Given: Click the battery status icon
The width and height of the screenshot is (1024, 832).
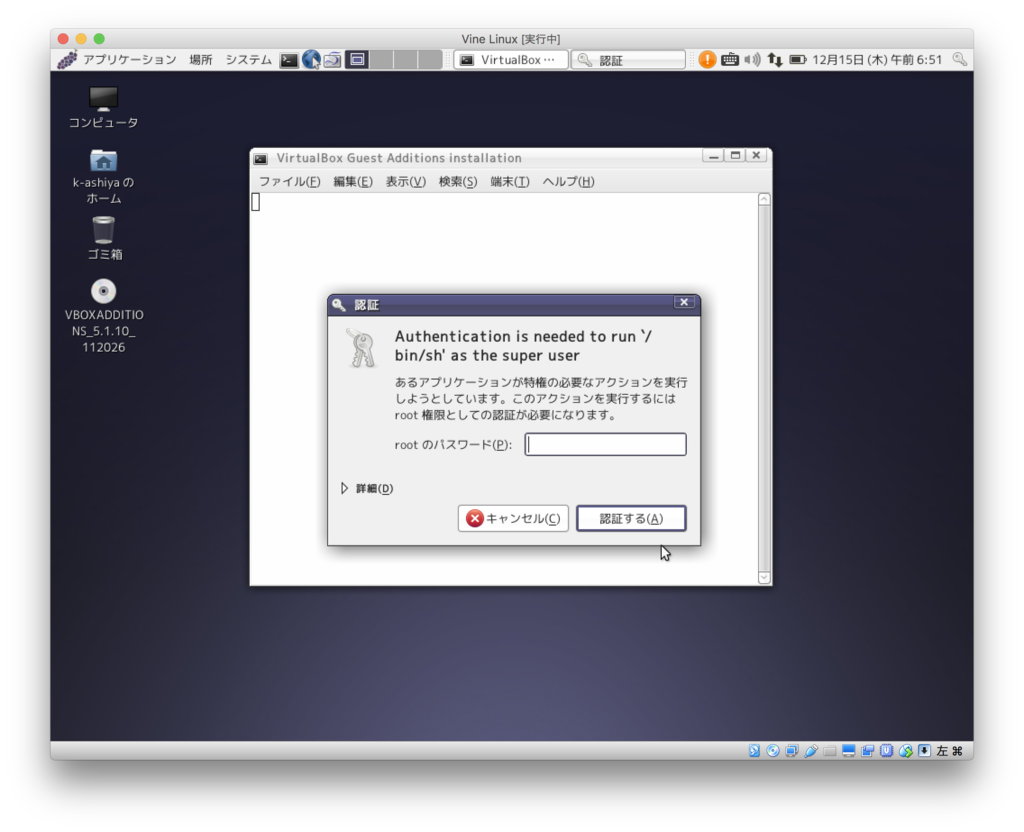Looking at the screenshot, I should pyautogui.click(x=797, y=60).
